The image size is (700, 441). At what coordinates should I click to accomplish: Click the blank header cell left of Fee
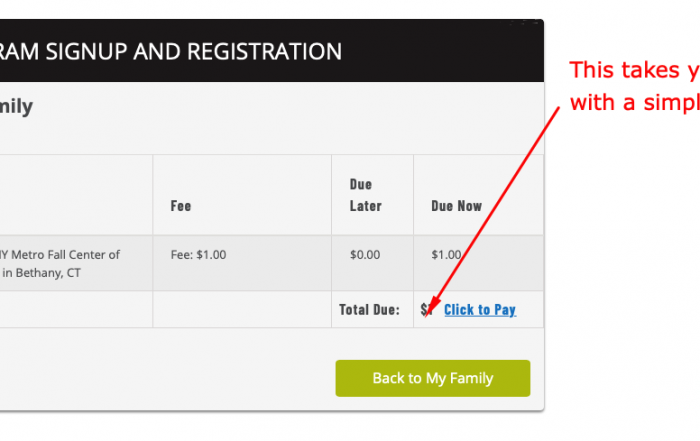[x=76, y=195]
